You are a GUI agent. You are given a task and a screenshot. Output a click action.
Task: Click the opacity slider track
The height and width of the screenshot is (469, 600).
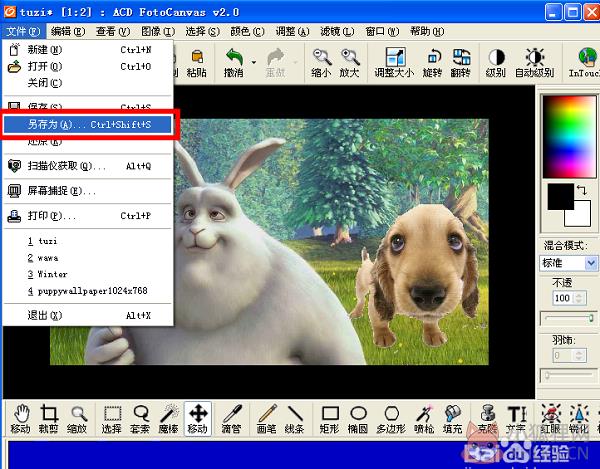[568, 318]
